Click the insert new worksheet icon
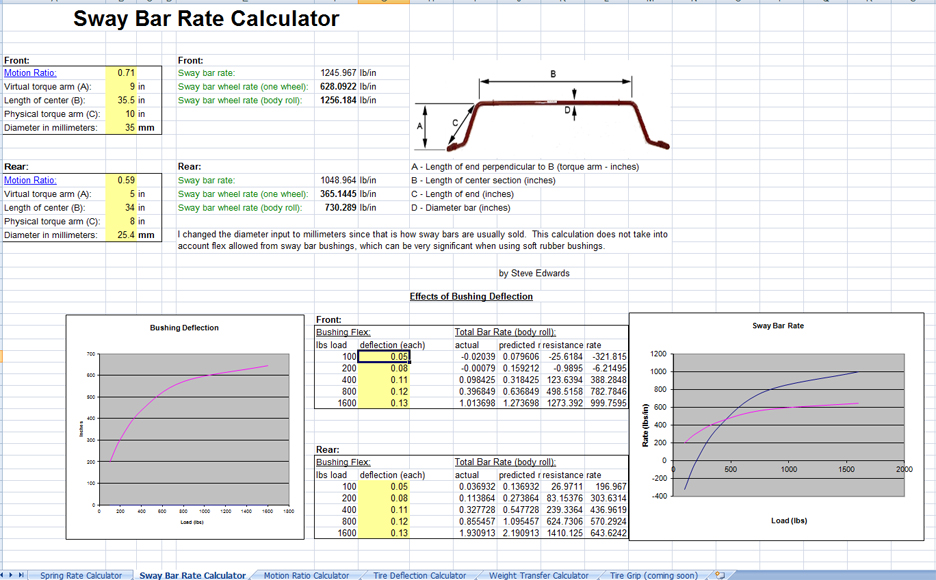The width and height of the screenshot is (936, 580). (719, 575)
